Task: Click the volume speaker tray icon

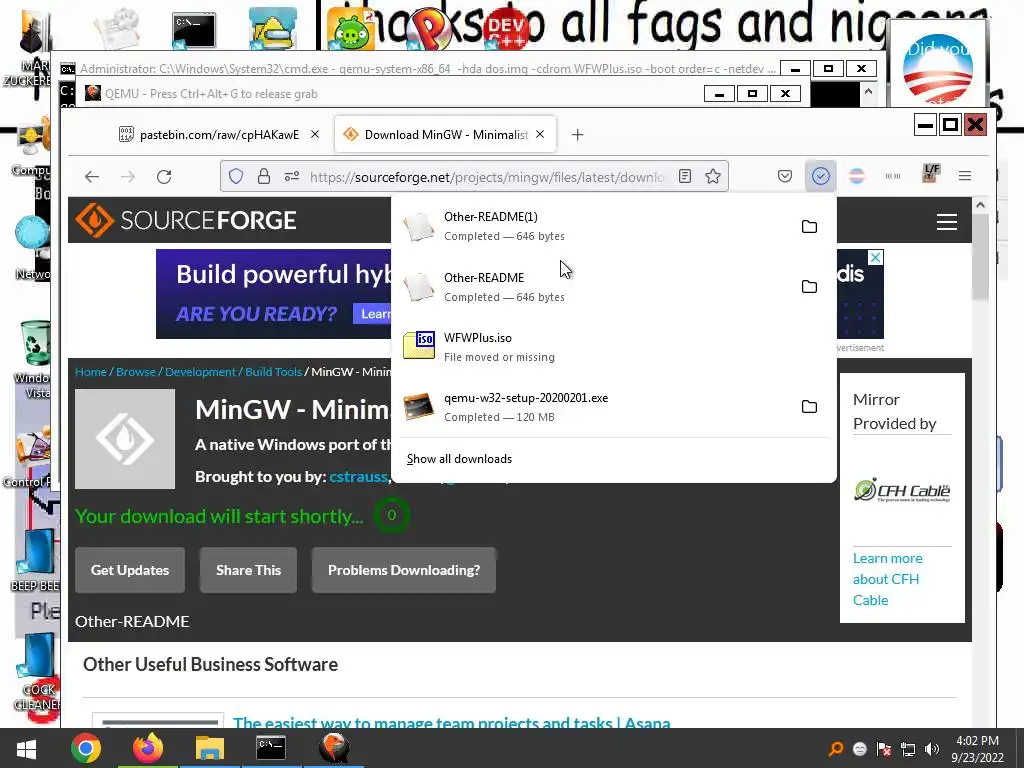Action: coord(932,749)
